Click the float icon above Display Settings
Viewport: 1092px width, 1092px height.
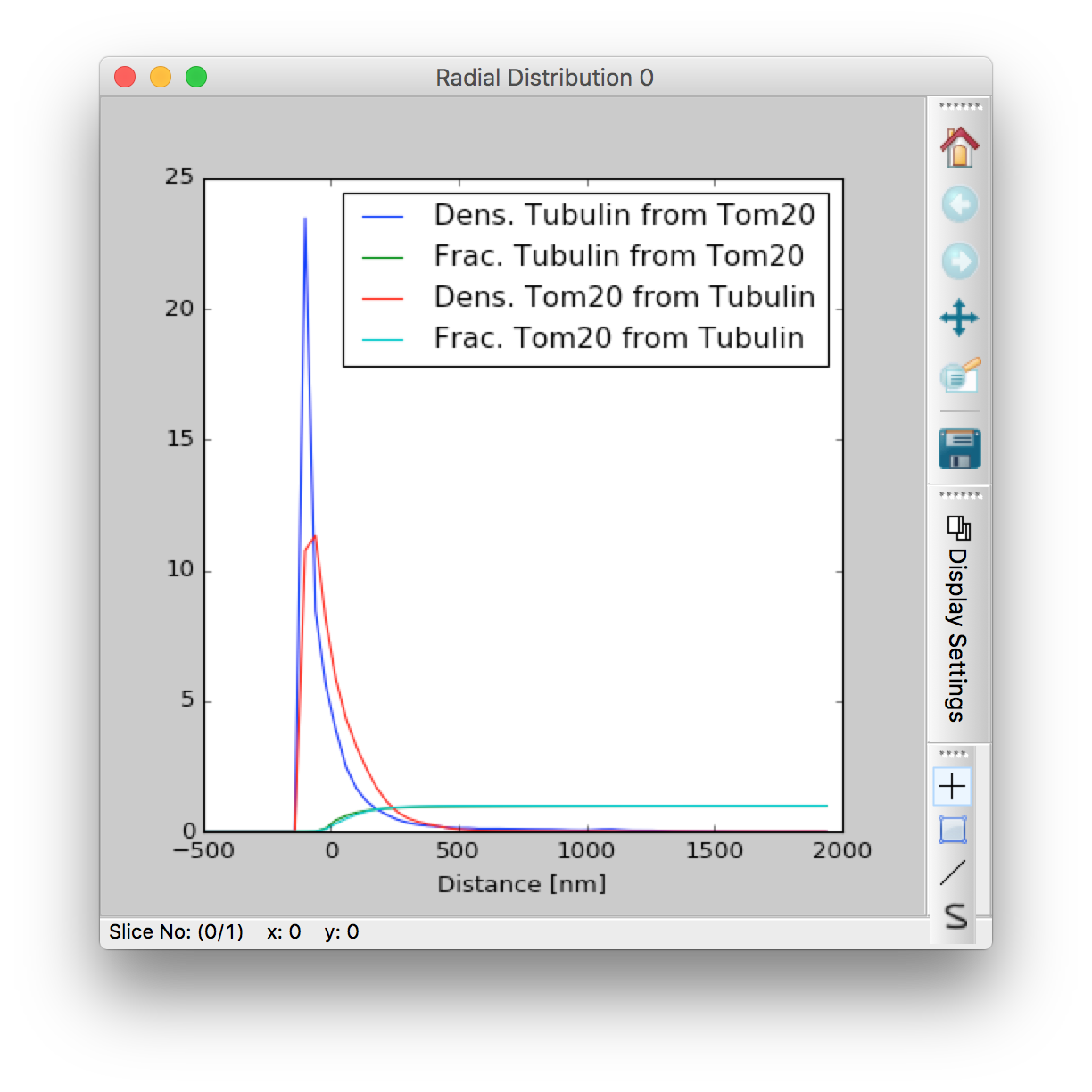[958, 528]
